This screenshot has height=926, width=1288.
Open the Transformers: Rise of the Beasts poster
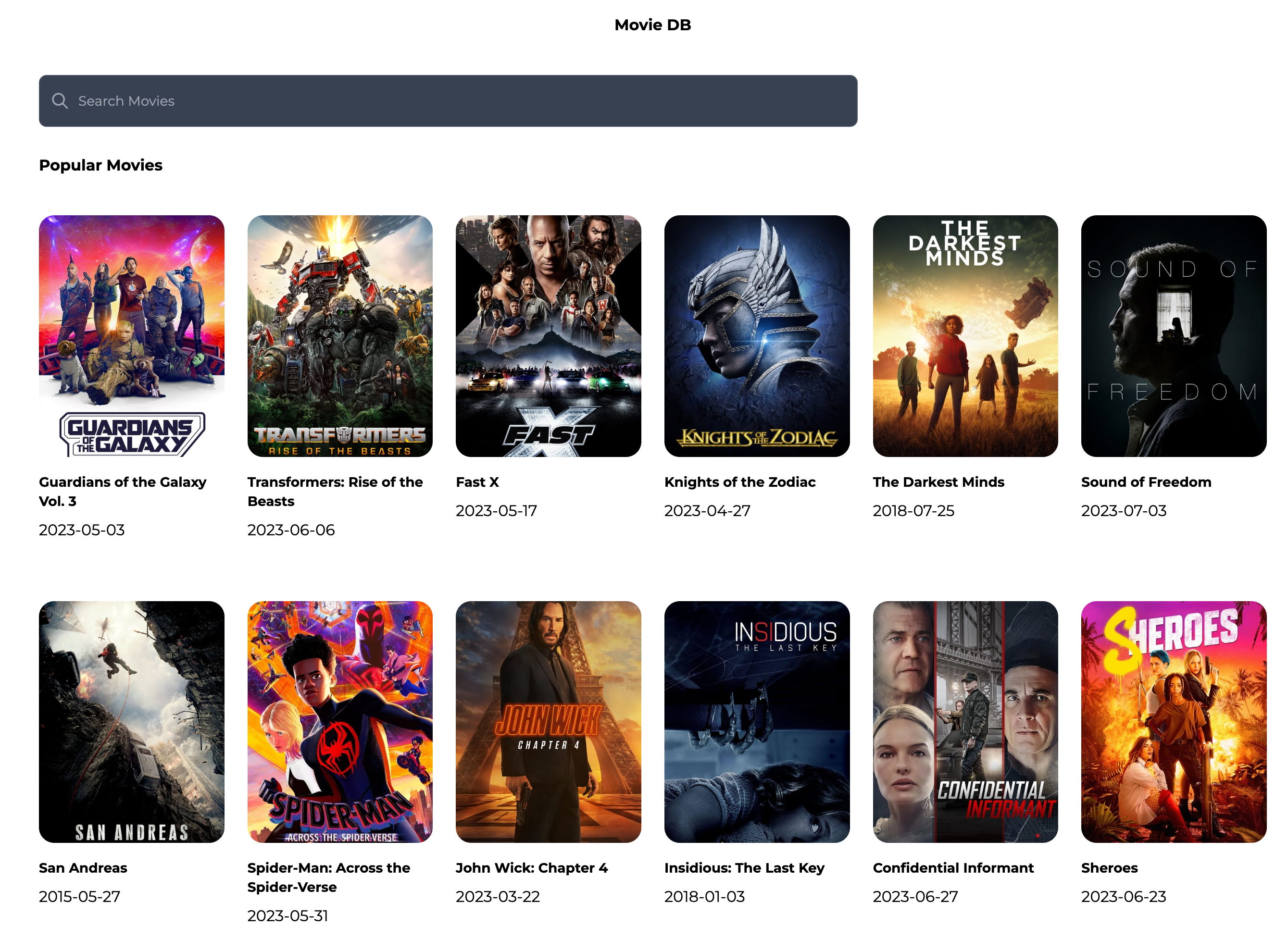340,336
